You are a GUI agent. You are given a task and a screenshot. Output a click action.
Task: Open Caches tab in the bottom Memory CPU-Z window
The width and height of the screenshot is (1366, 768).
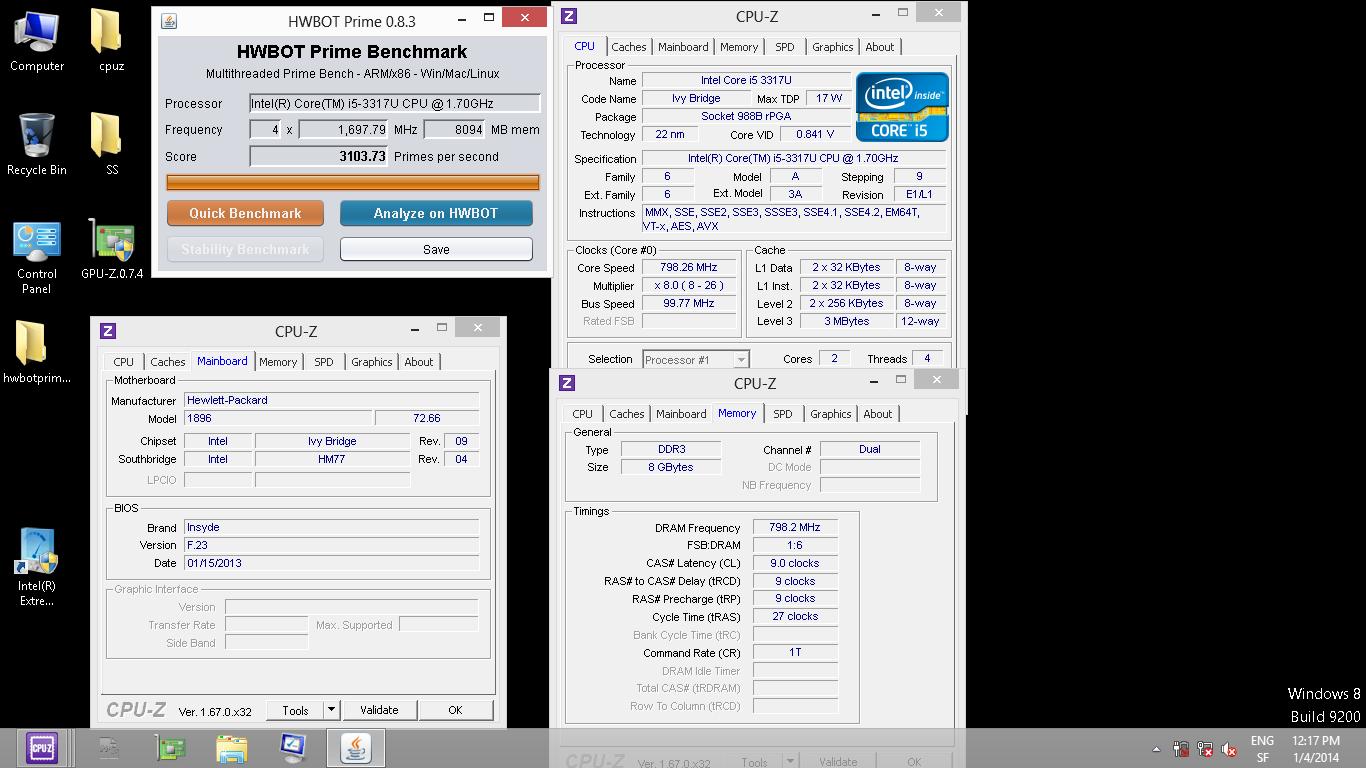627,414
